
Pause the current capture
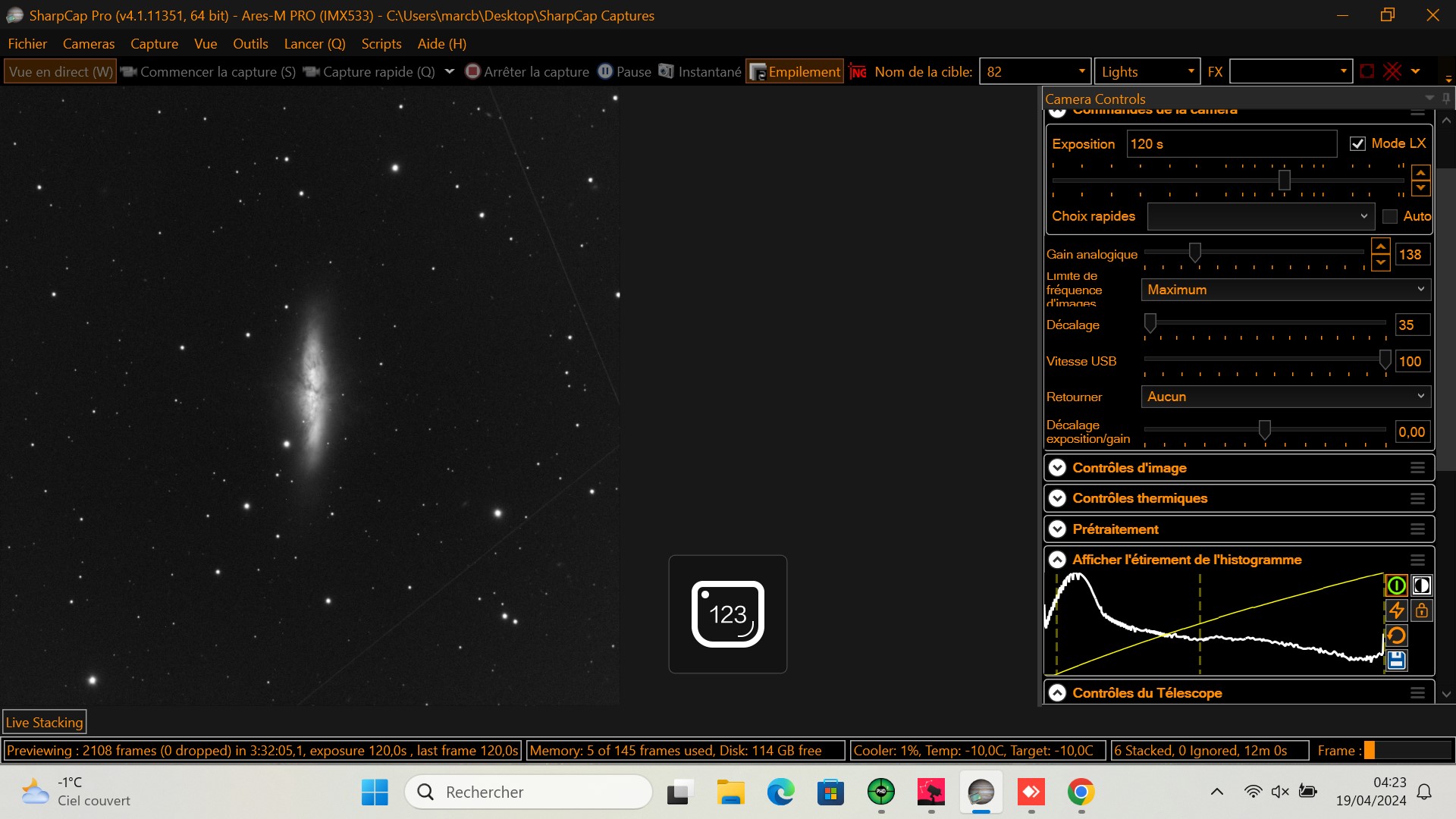click(626, 71)
